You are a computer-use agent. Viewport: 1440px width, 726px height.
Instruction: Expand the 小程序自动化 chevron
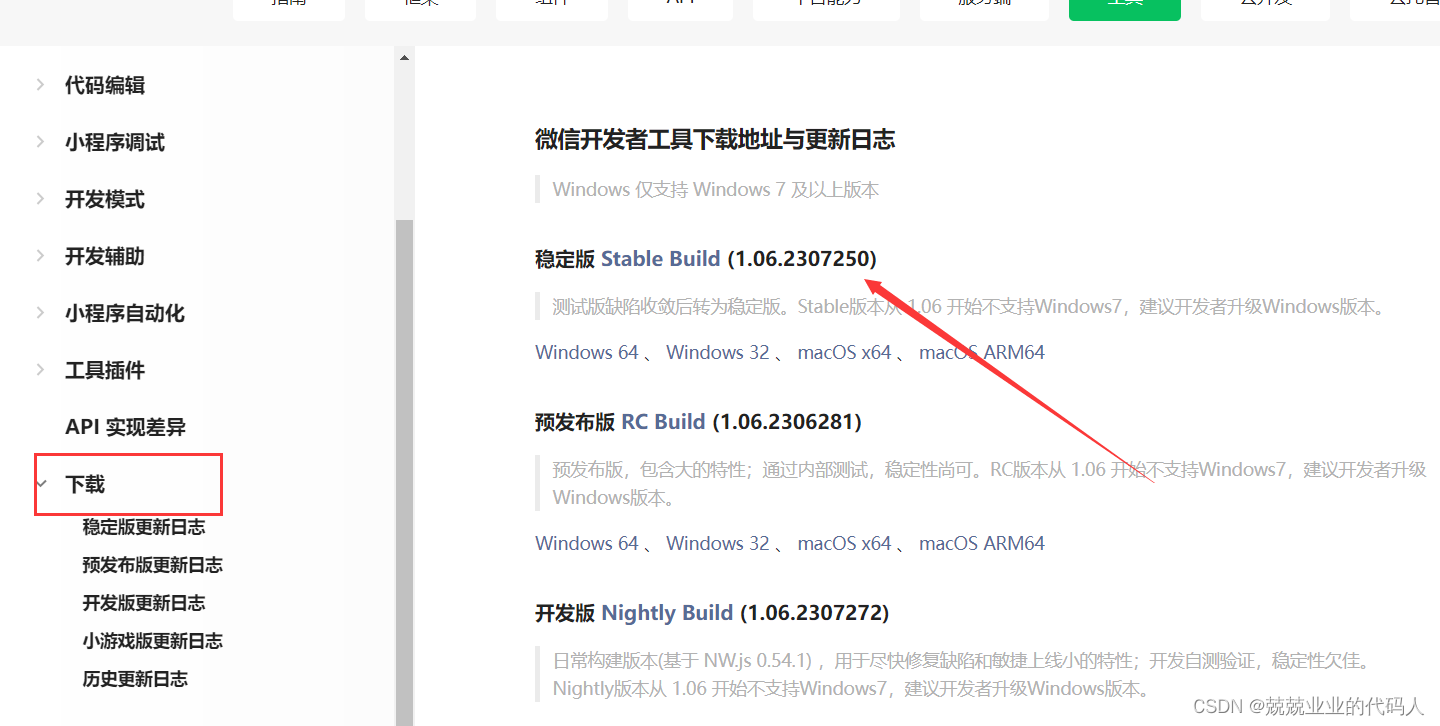click(40, 313)
